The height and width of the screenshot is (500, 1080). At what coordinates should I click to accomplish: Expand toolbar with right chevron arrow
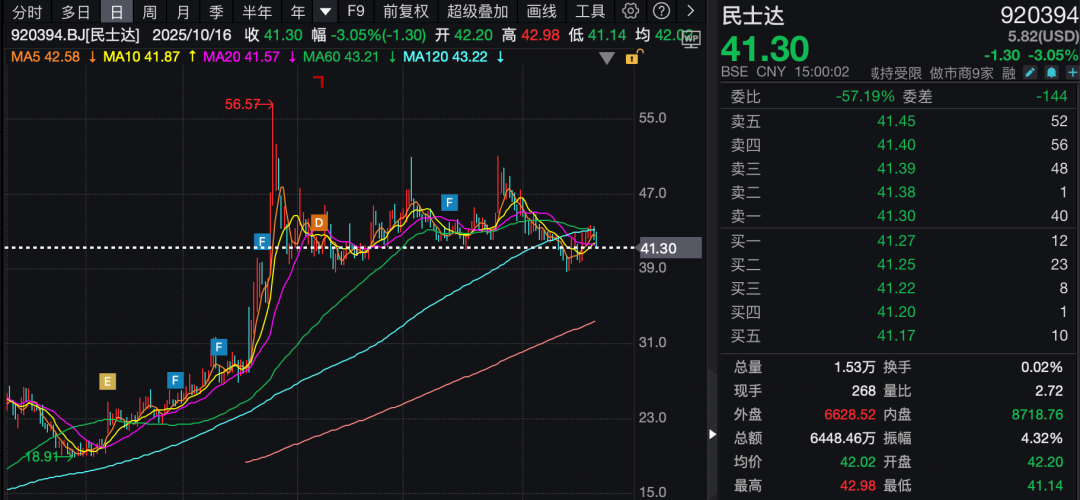point(691,12)
